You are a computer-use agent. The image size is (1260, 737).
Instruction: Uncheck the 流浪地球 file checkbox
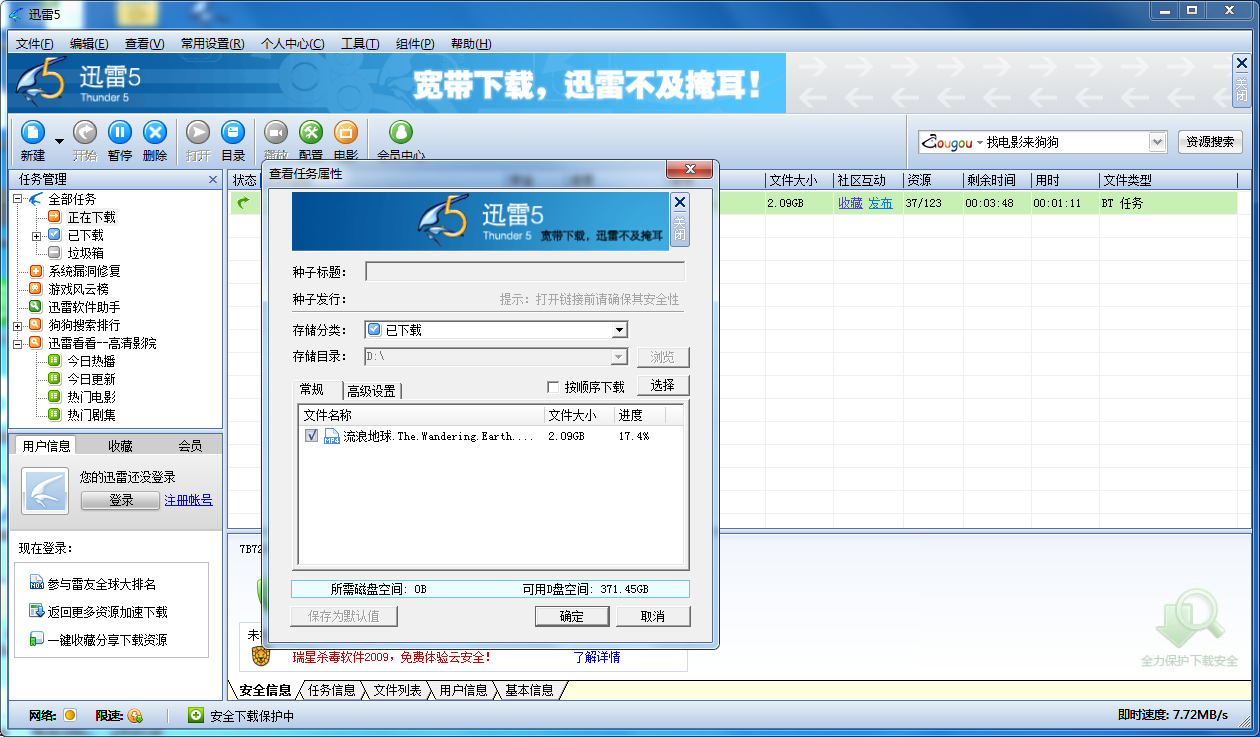[x=312, y=436]
